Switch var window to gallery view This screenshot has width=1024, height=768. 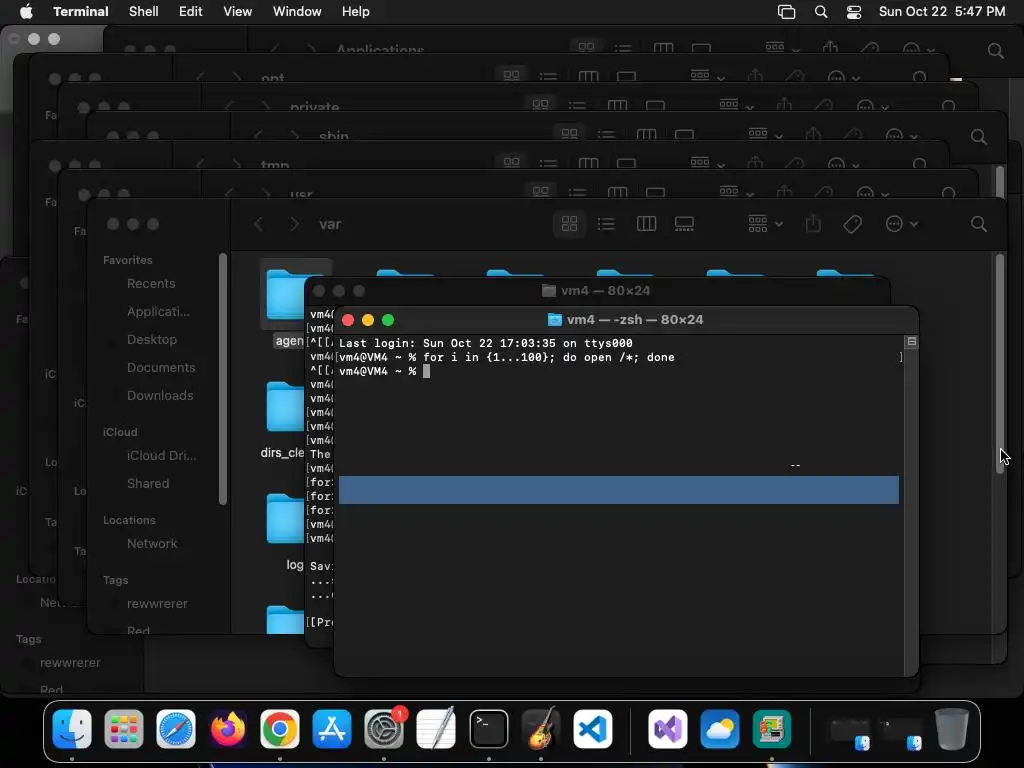click(684, 224)
